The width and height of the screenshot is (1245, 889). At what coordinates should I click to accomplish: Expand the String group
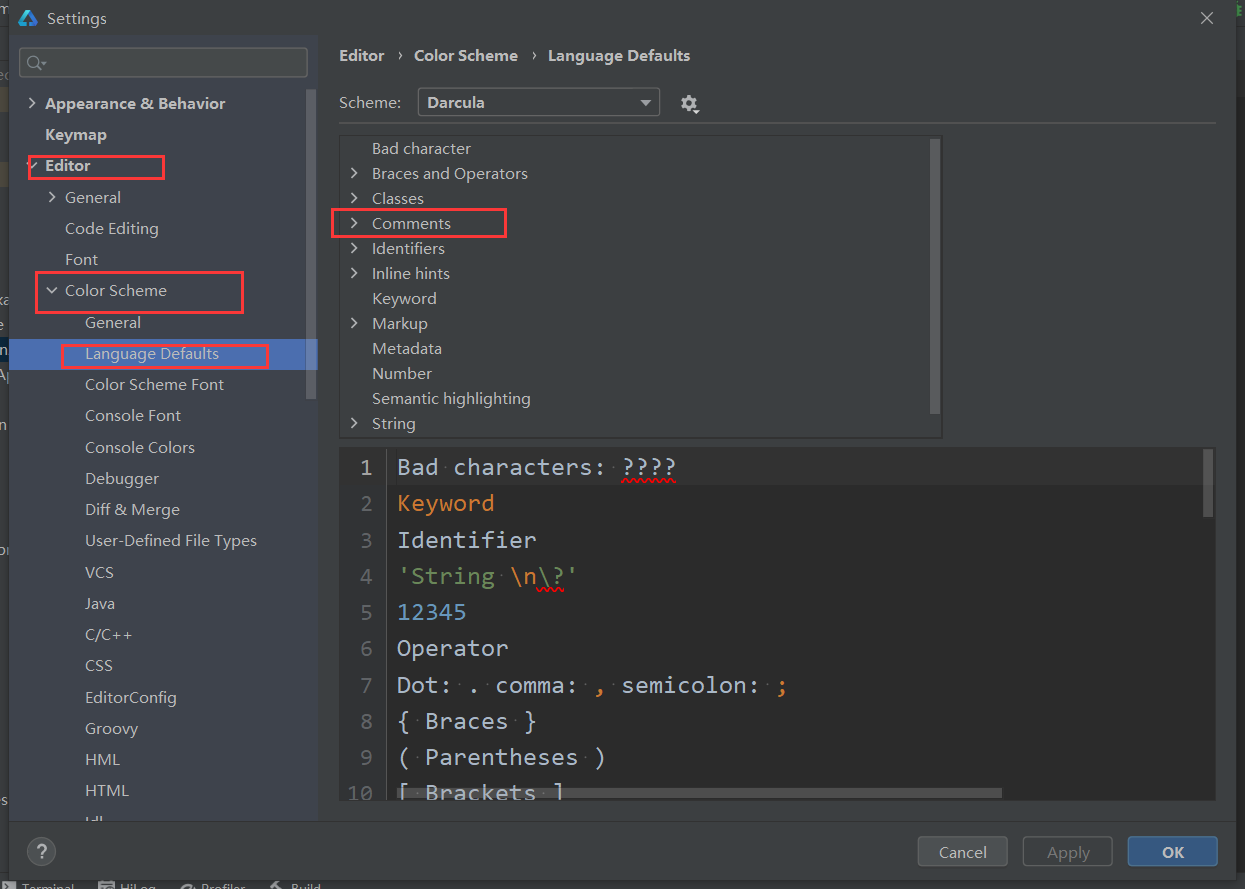[x=354, y=423]
